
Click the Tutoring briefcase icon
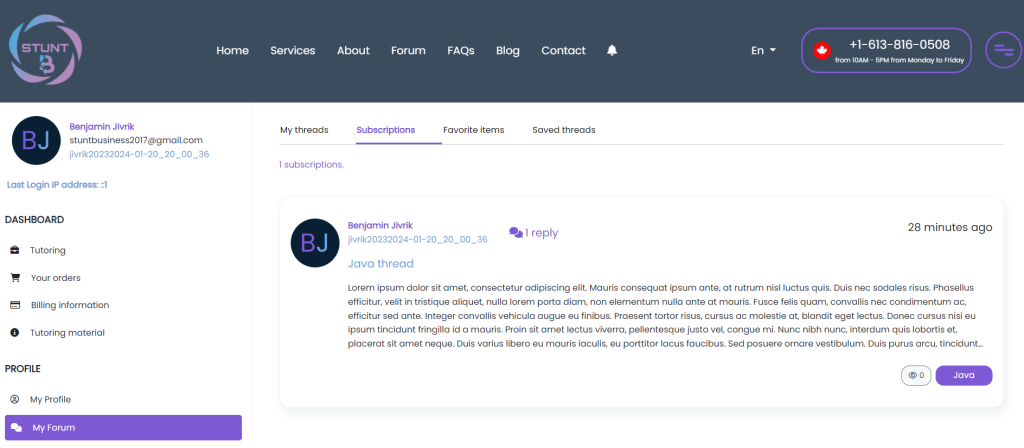pos(15,250)
